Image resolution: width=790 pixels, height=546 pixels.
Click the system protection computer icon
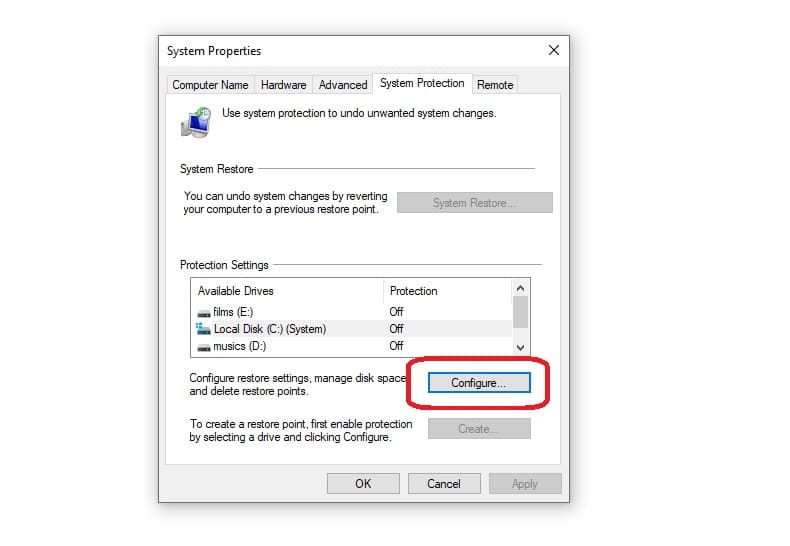click(x=196, y=122)
